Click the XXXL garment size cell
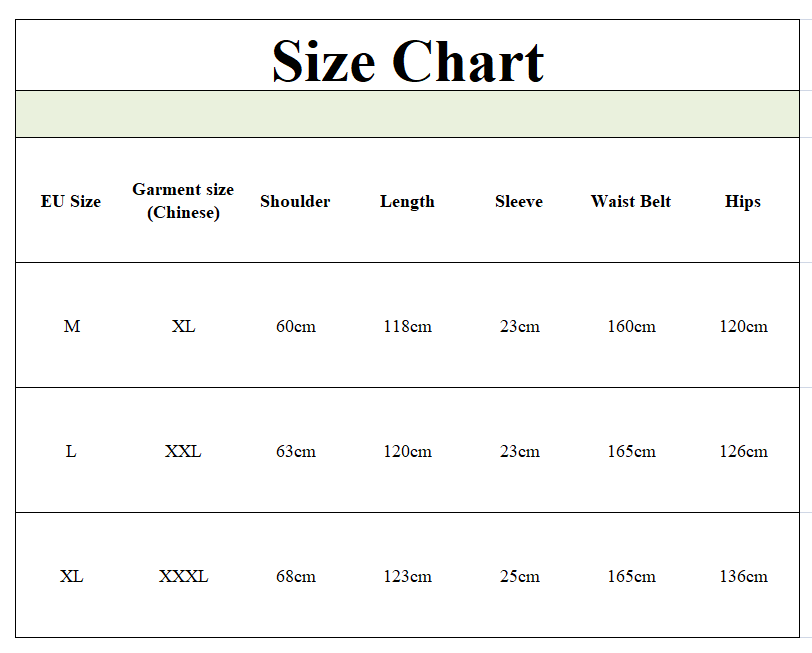Viewport: 812px width, 653px height. (x=183, y=576)
